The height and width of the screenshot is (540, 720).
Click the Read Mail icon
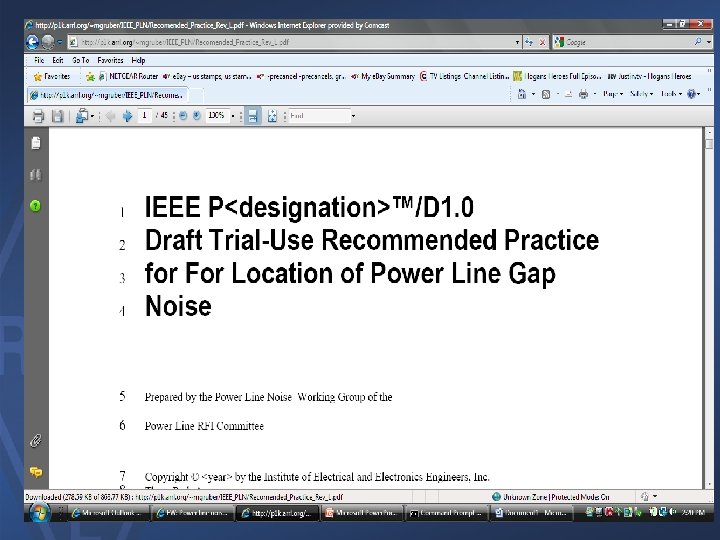(x=568, y=94)
